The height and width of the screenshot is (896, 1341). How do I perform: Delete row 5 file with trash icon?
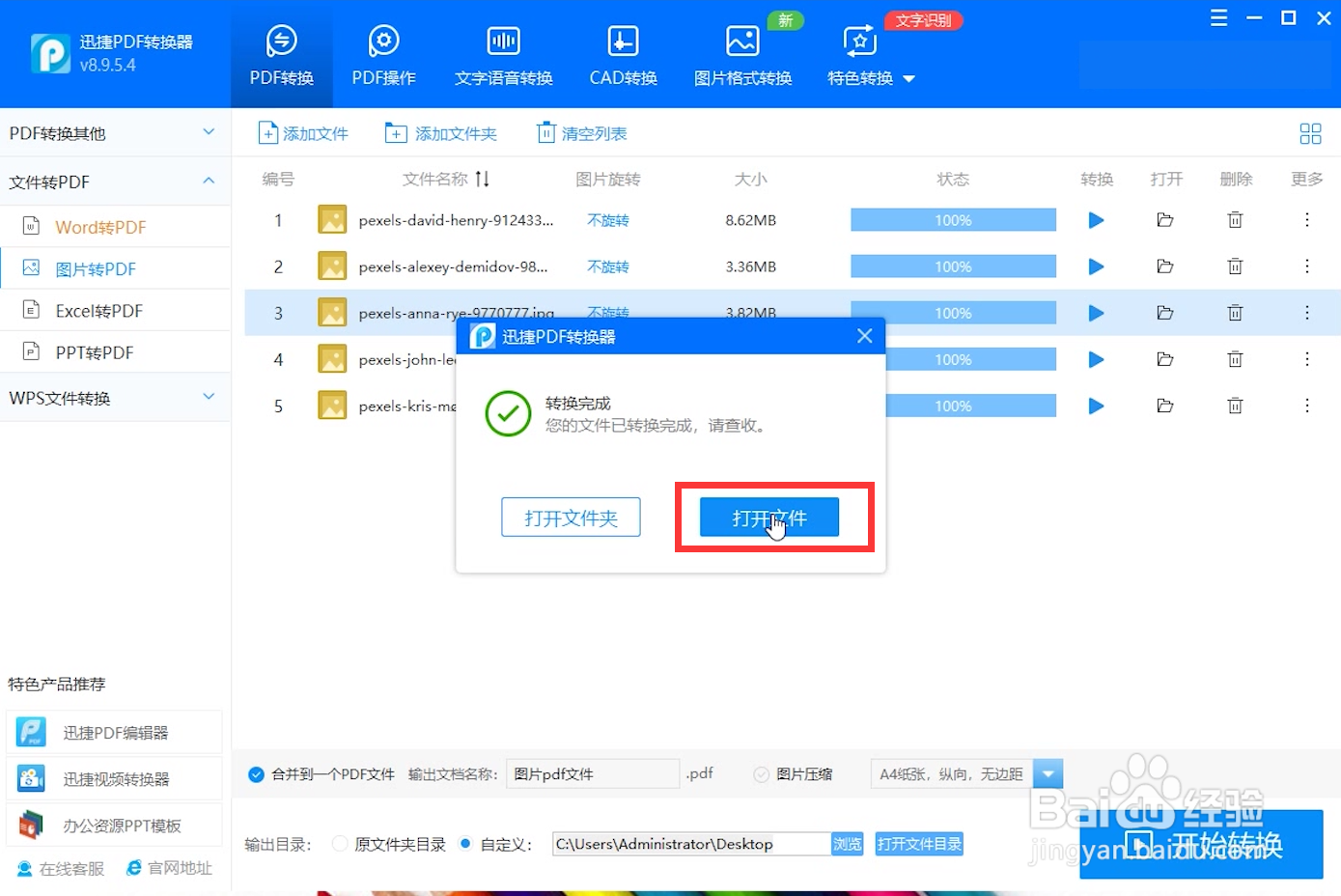1235,406
